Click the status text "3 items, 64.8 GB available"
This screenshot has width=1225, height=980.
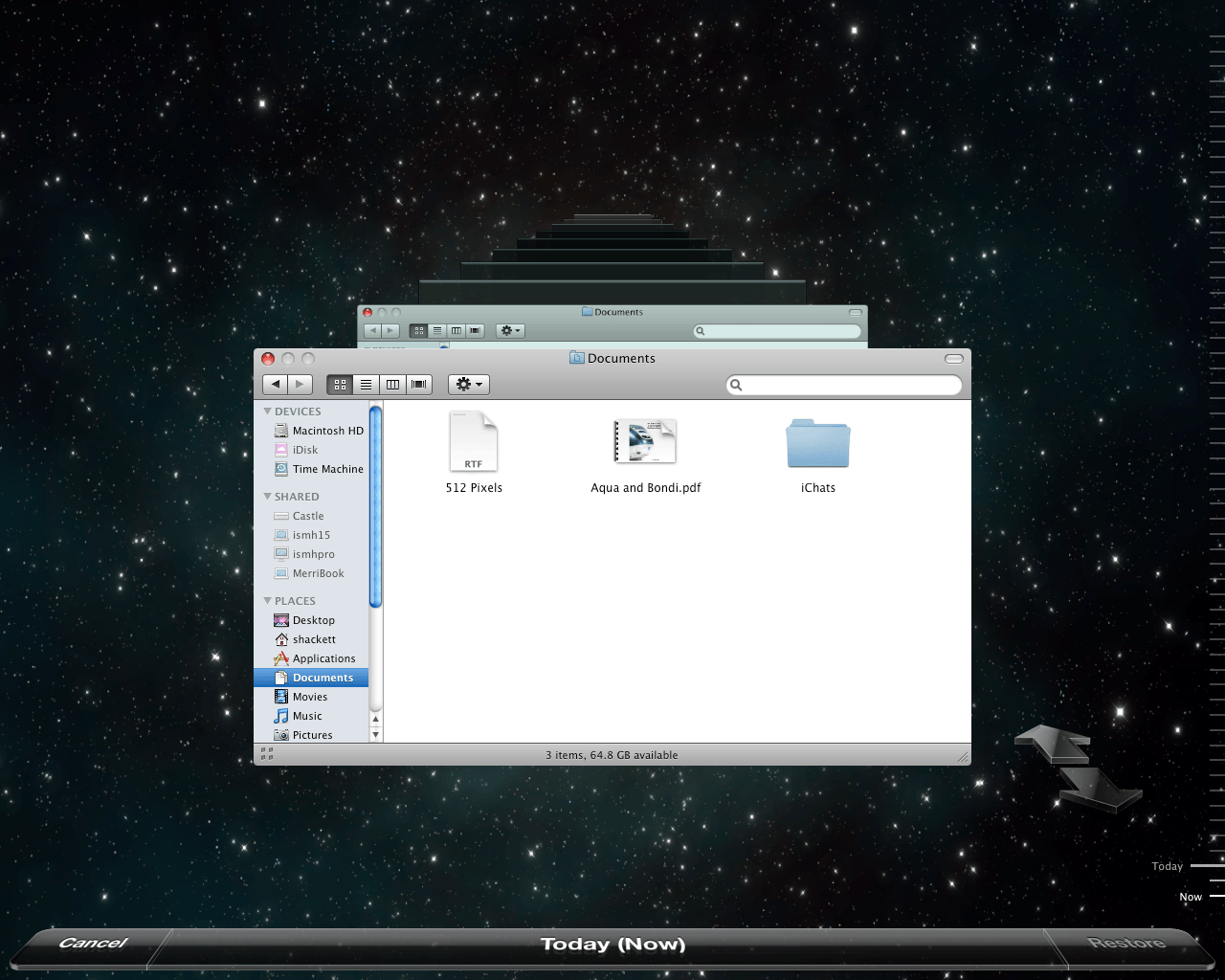(612, 755)
